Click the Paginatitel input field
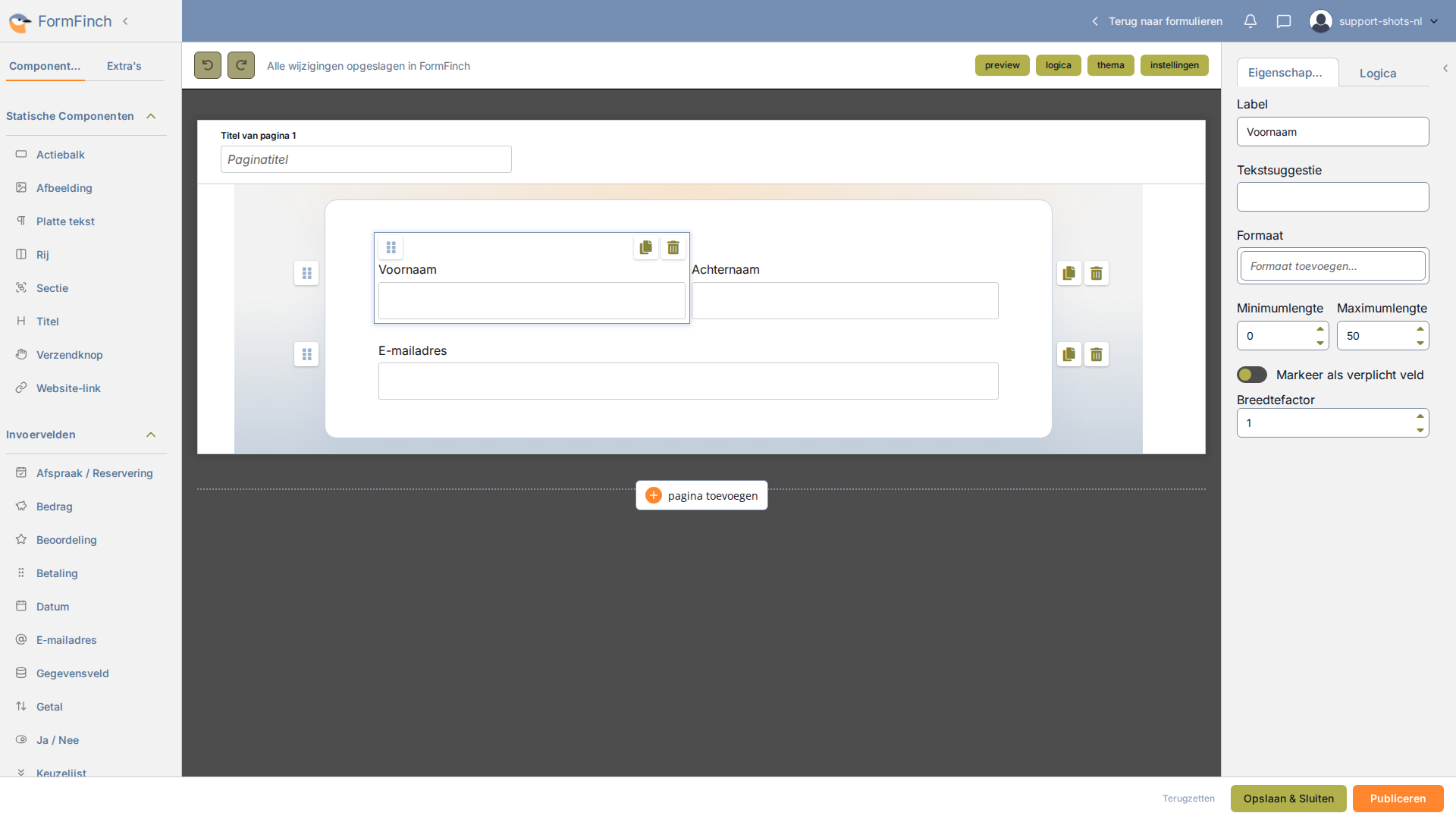 366,159
